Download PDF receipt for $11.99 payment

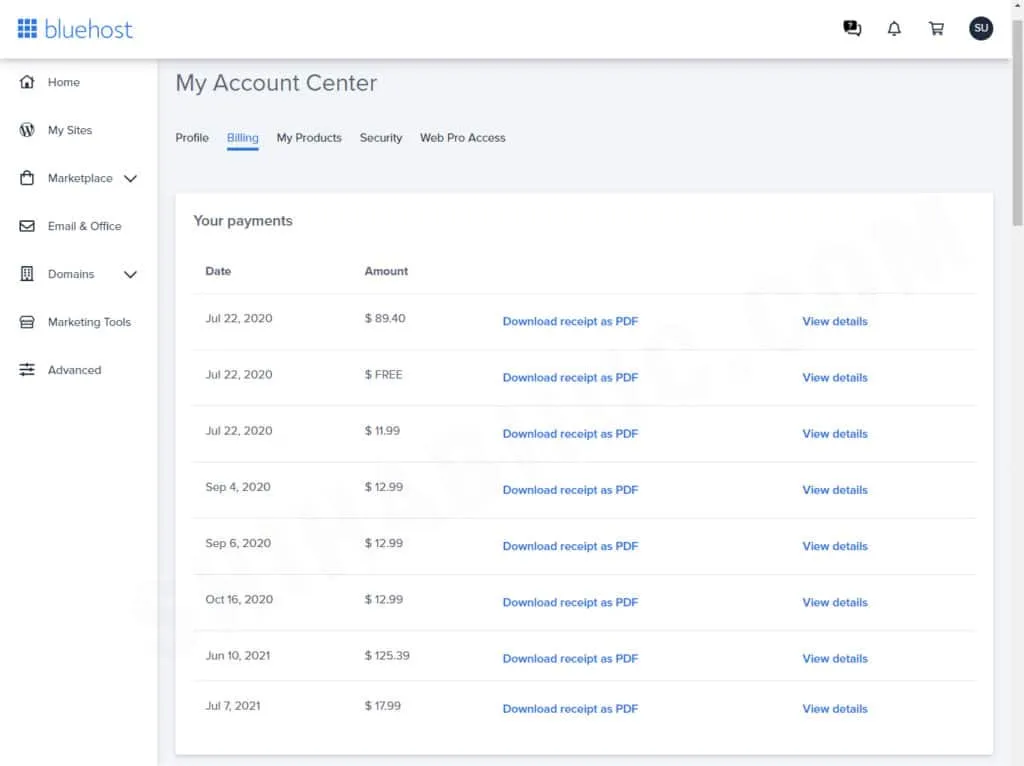570,434
